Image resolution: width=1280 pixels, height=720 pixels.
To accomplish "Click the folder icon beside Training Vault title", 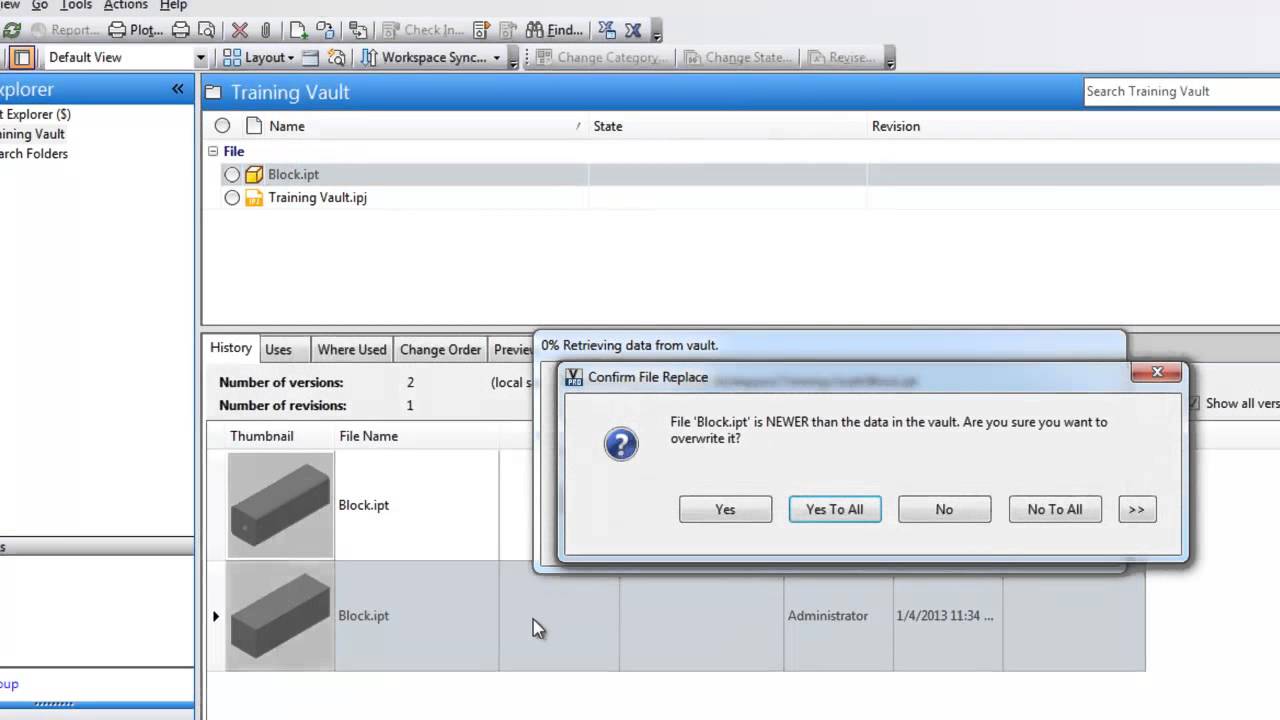I will pyautogui.click(x=213, y=92).
